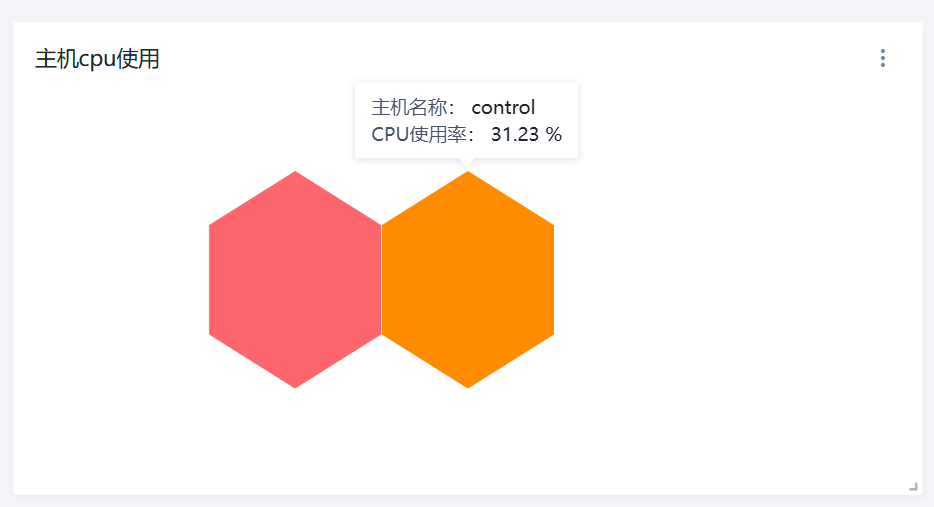Click the "CPU使用率" label in tooltip
The width and height of the screenshot is (934, 507).
pyautogui.click(x=412, y=134)
